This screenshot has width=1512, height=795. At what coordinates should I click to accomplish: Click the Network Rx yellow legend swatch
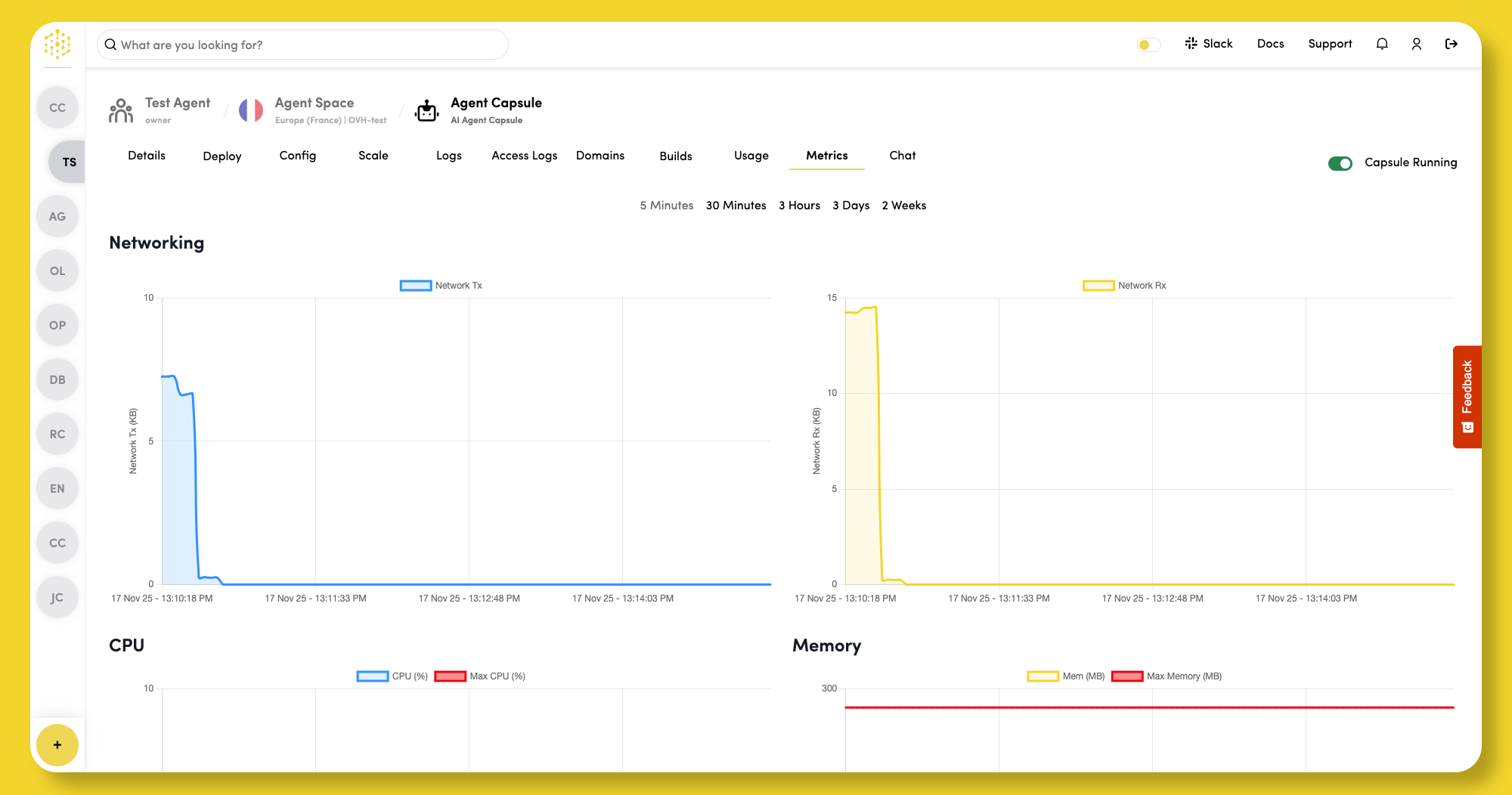tap(1098, 286)
